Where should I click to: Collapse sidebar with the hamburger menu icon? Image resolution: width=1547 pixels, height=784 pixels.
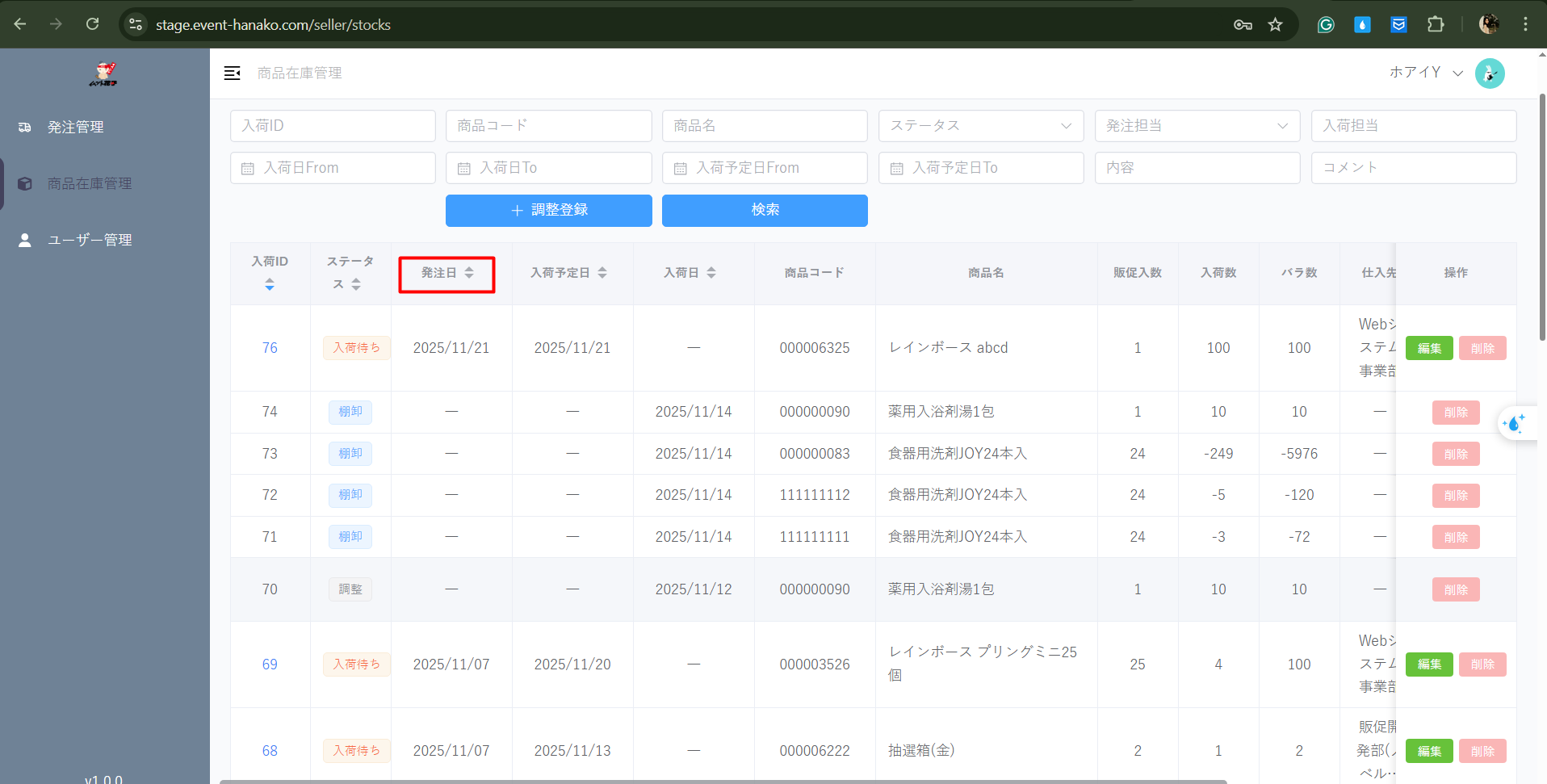point(233,73)
